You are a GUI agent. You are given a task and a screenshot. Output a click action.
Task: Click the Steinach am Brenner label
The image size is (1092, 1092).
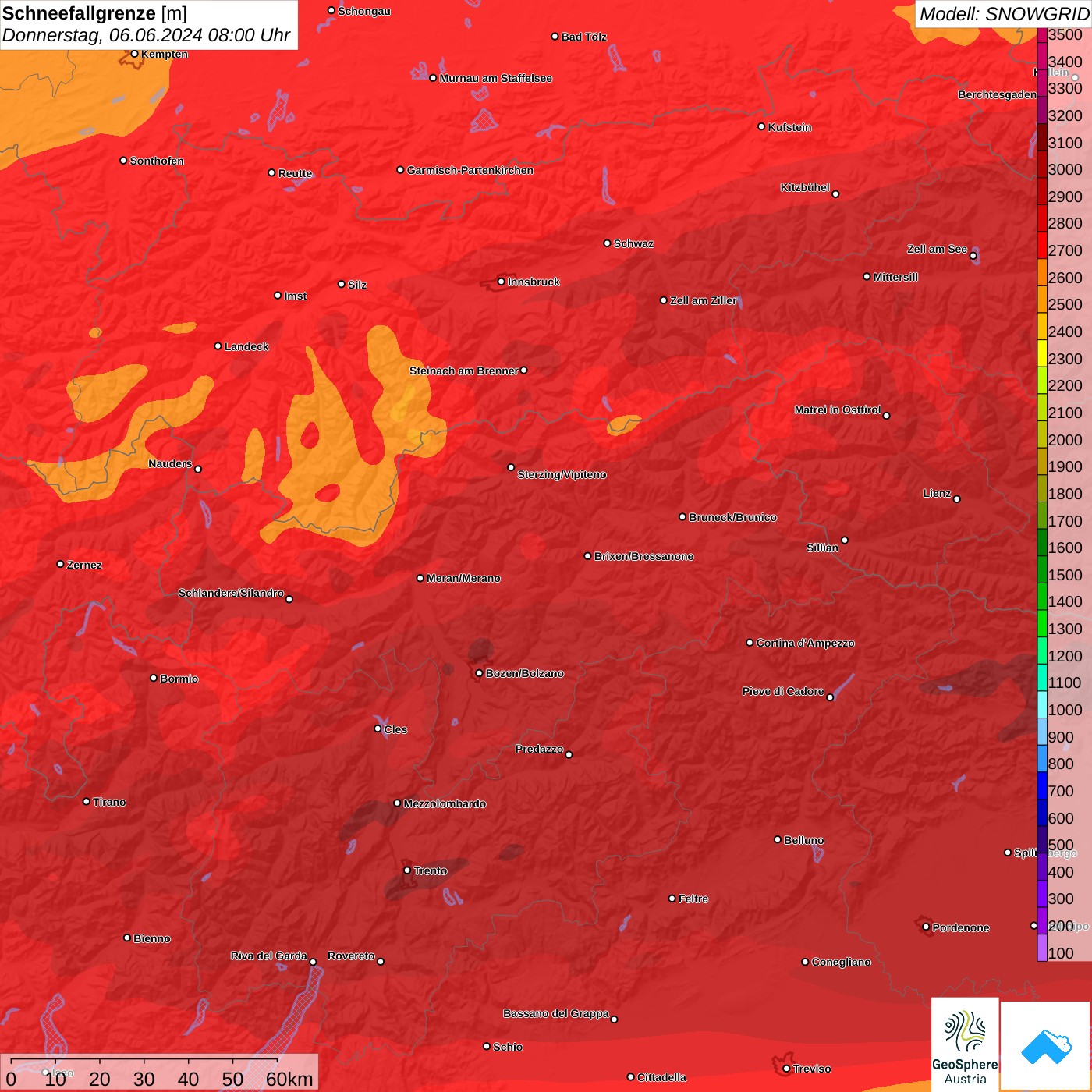(x=464, y=370)
